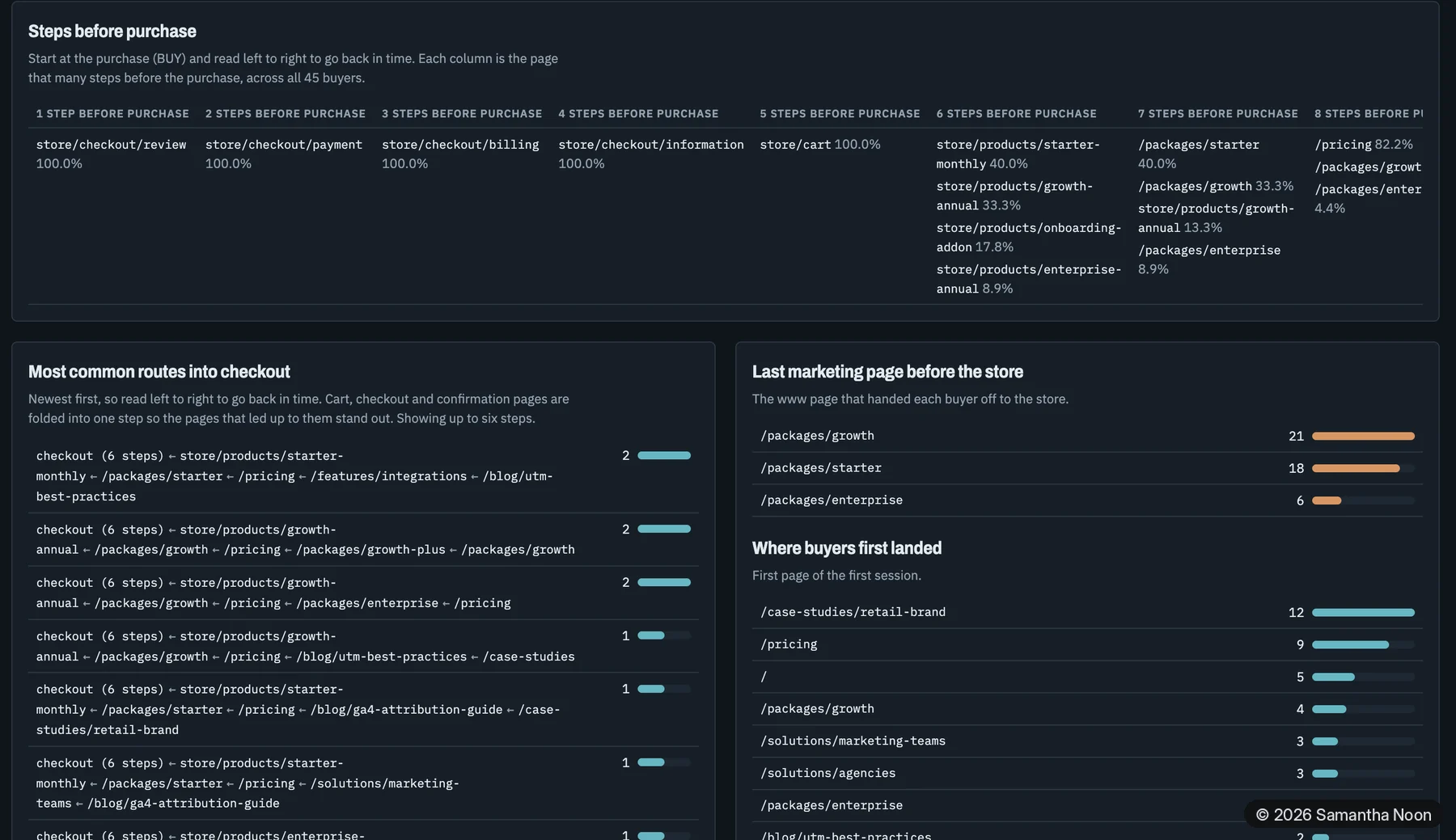Click the "3 STEPS BEFORE PURCHASE" column header

coord(462,114)
